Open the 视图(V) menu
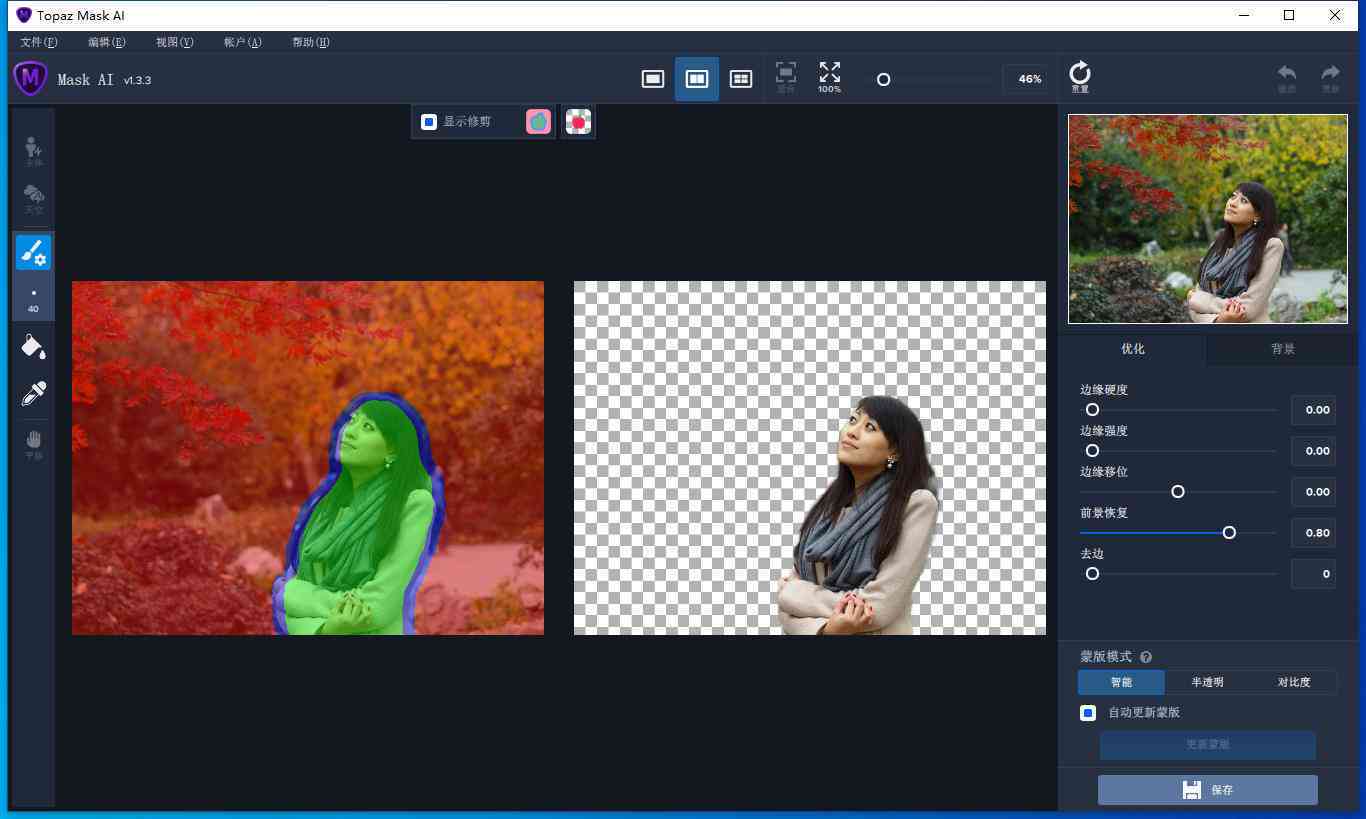 (x=175, y=42)
